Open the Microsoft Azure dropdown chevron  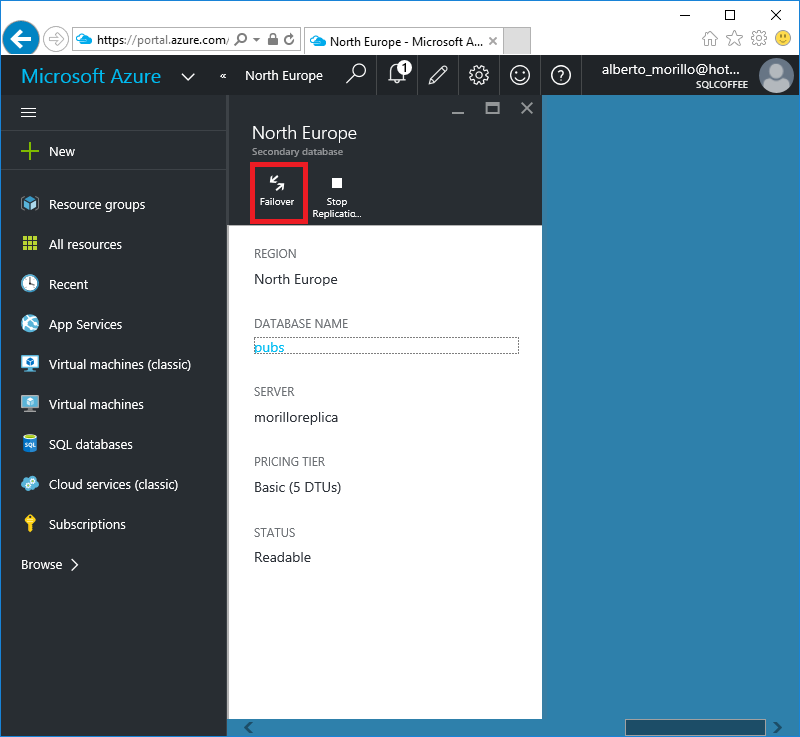point(188,77)
